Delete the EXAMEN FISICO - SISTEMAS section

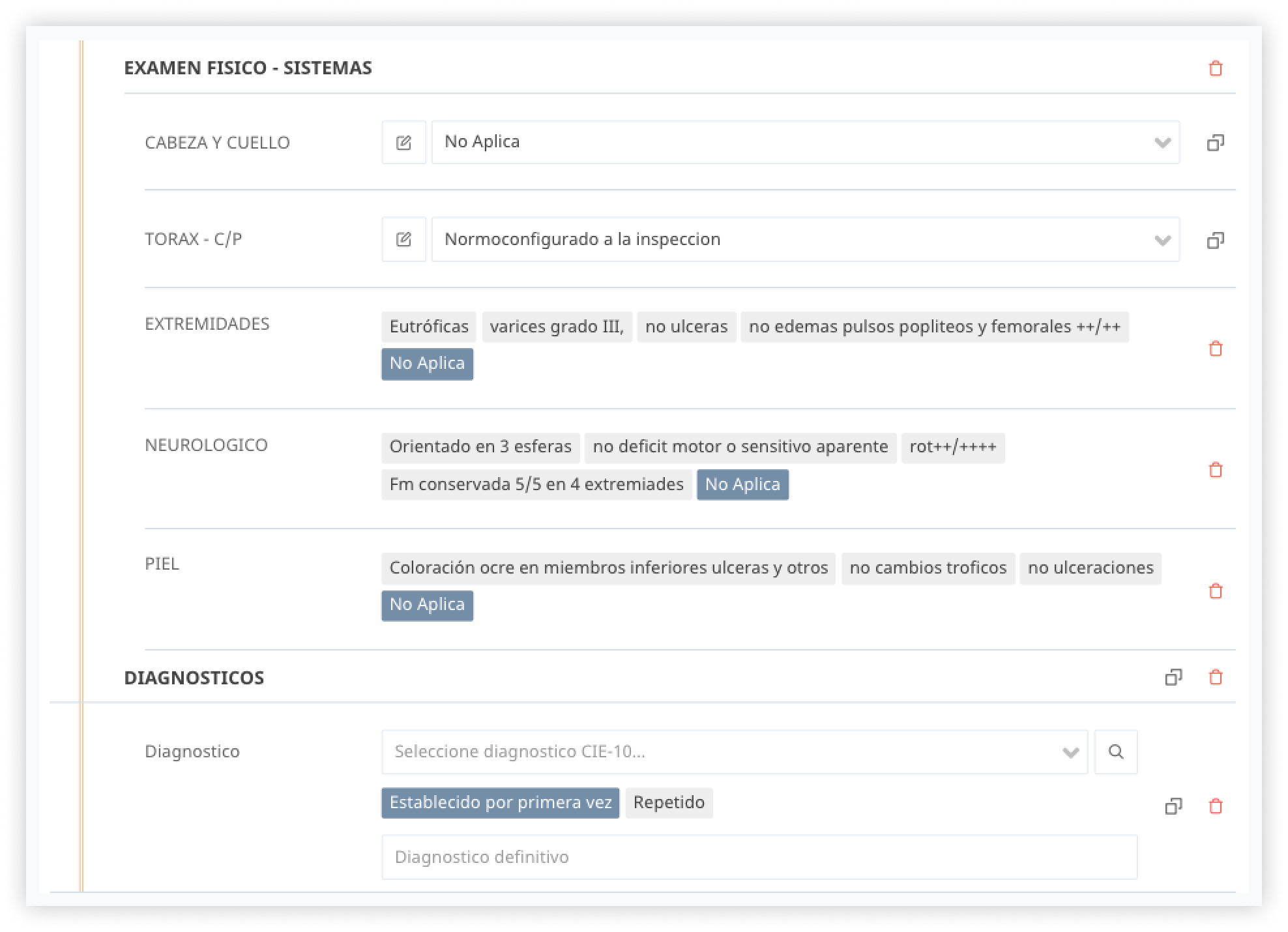1215,68
